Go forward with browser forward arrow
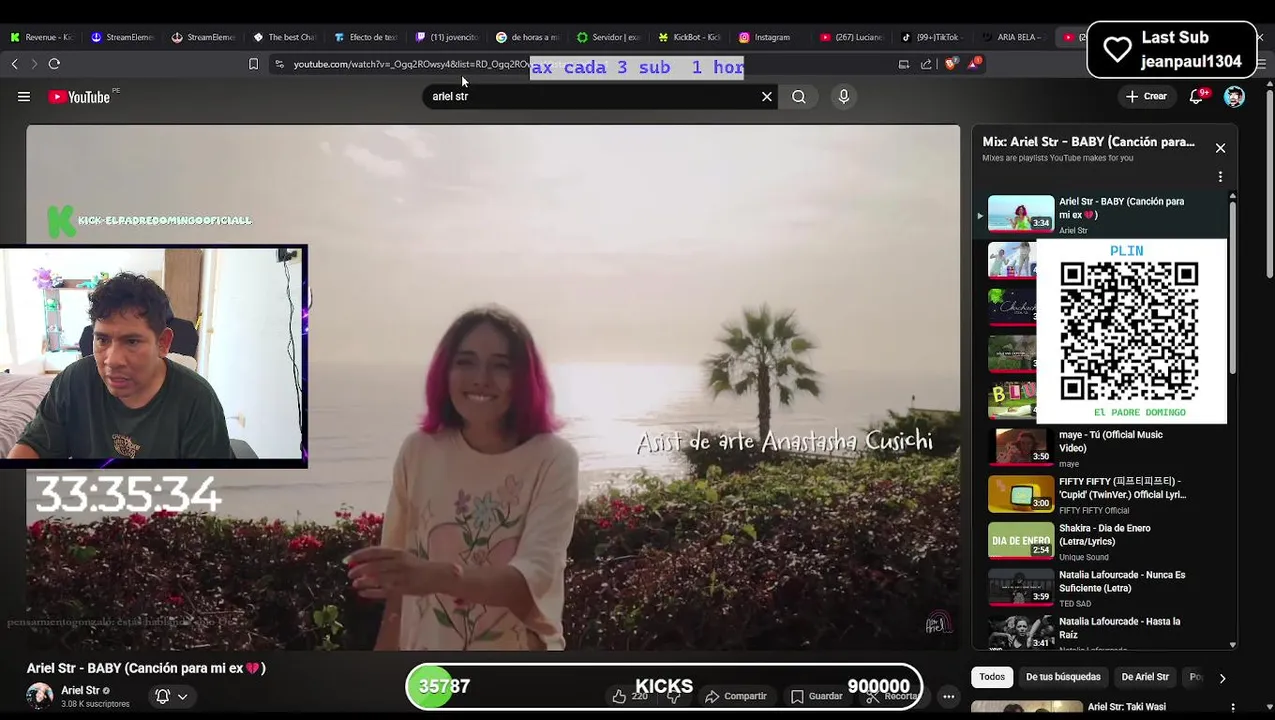 [34, 64]
